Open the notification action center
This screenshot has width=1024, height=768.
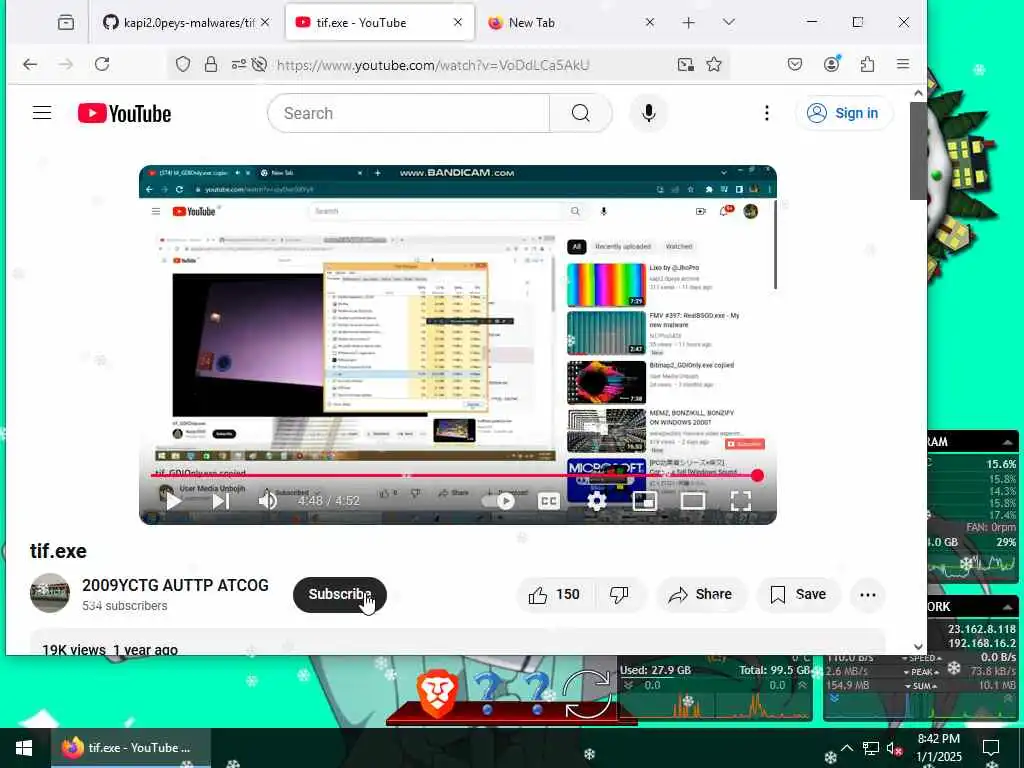[991, 748]
